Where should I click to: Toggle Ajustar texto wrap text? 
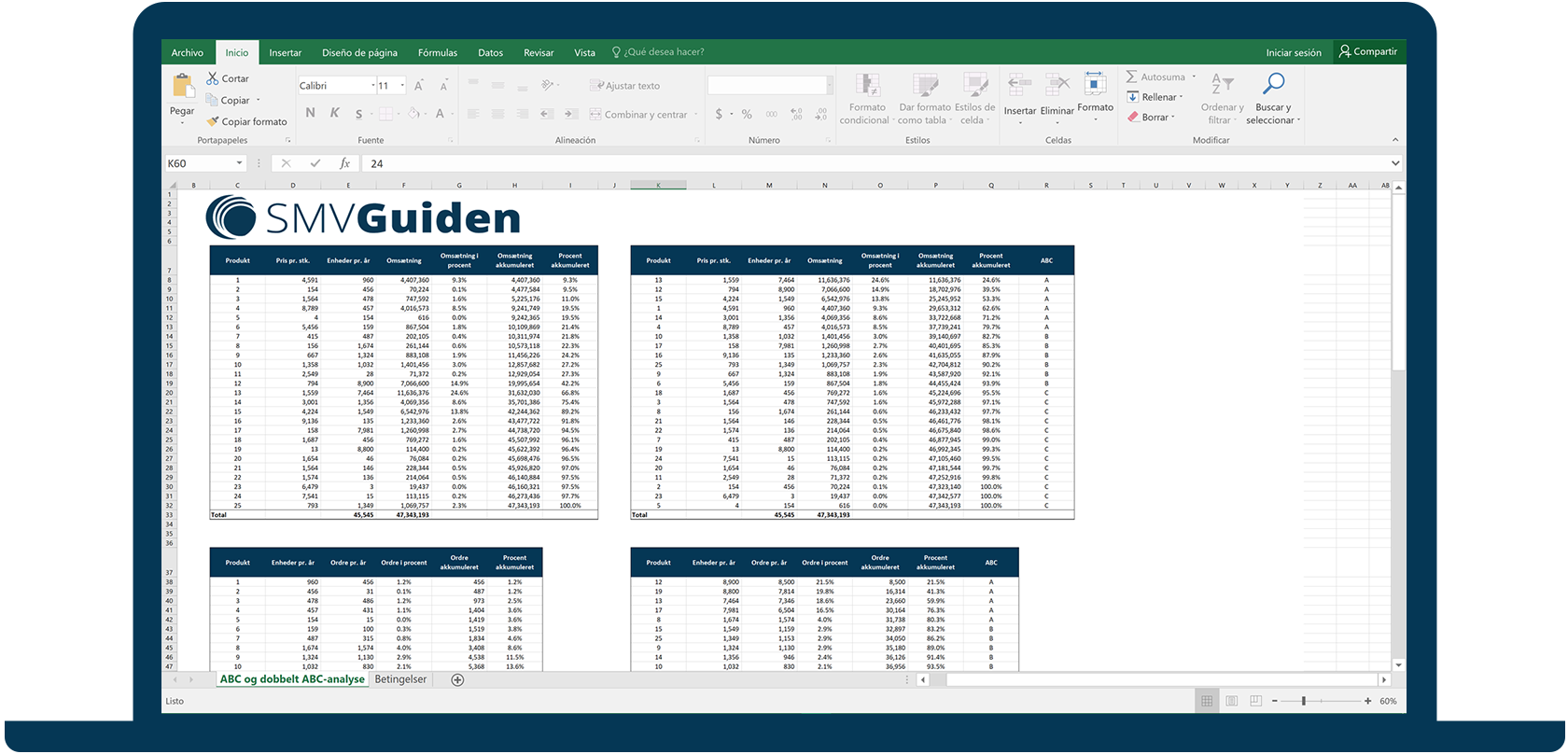624,86
